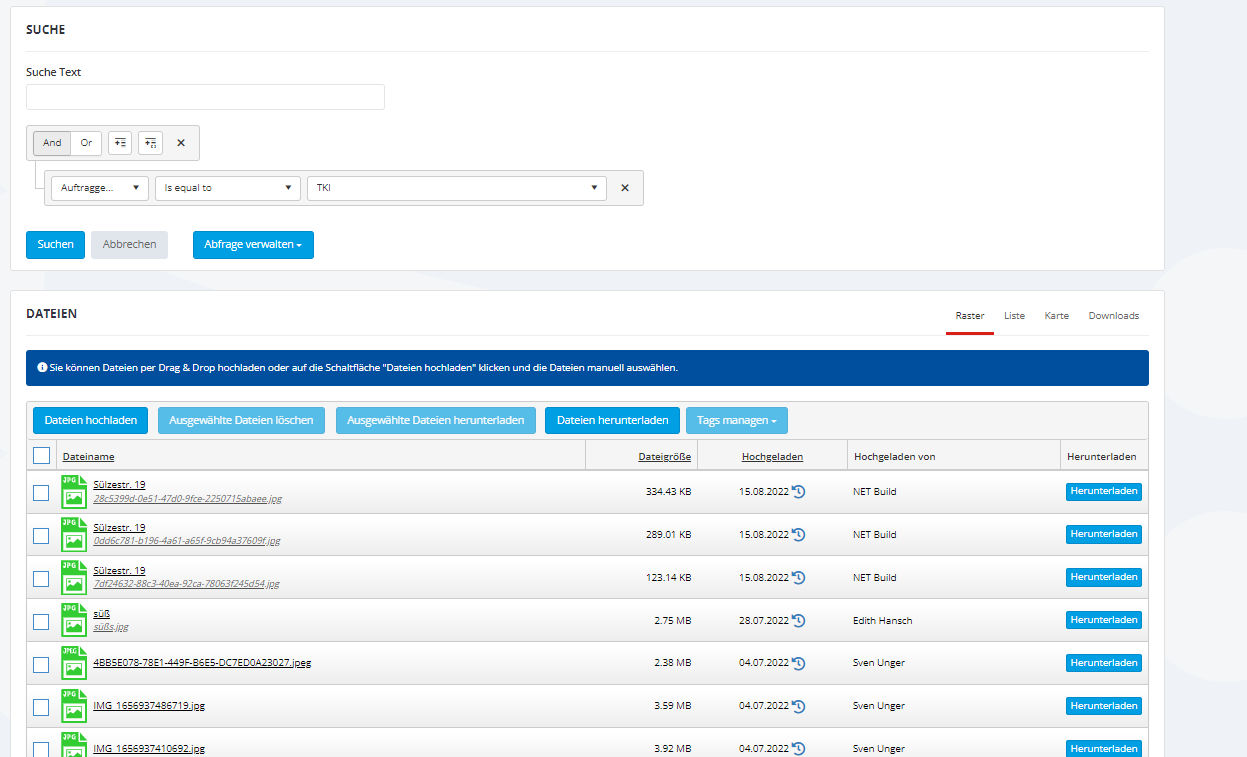1247x757 pixels.
Task: Toggle the select-all files checkbox
Action: pos(41,456)
